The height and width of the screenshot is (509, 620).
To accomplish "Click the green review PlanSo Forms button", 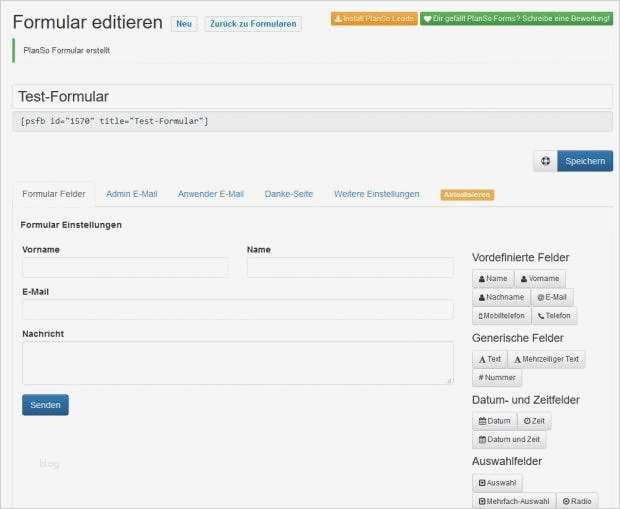I will [516, 19].
